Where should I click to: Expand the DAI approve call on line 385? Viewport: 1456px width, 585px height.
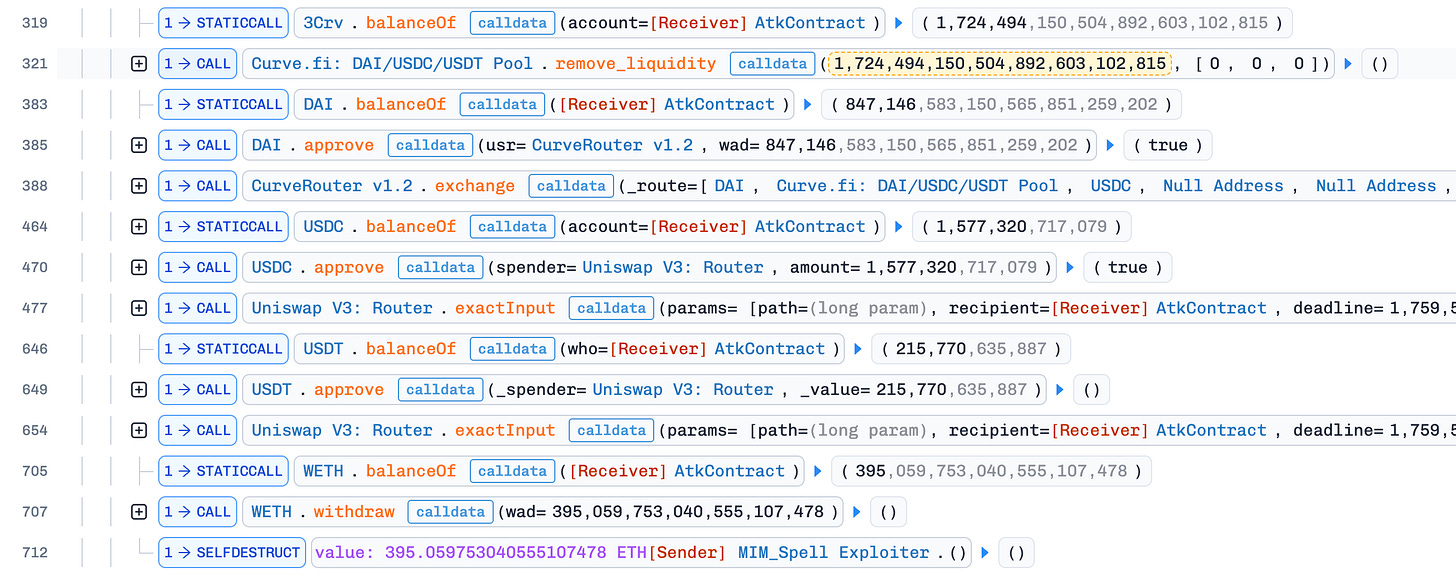coord(139,145)
